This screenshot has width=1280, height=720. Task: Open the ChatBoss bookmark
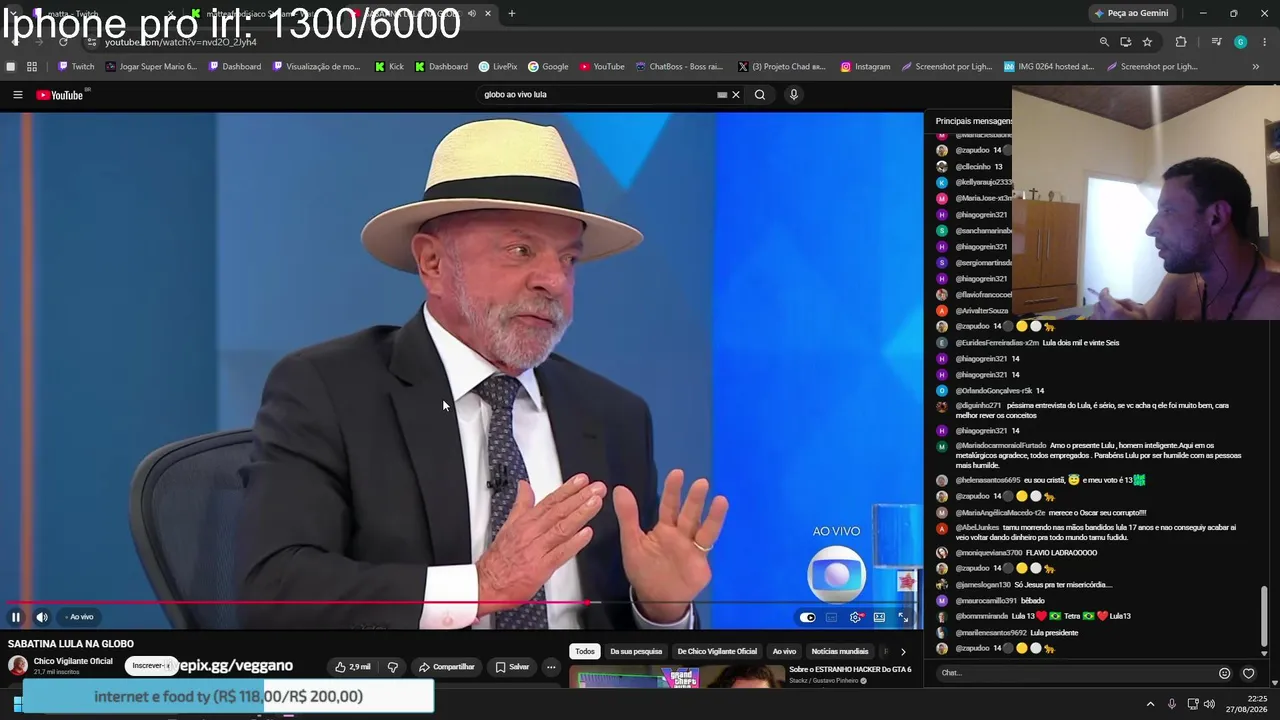679,67
